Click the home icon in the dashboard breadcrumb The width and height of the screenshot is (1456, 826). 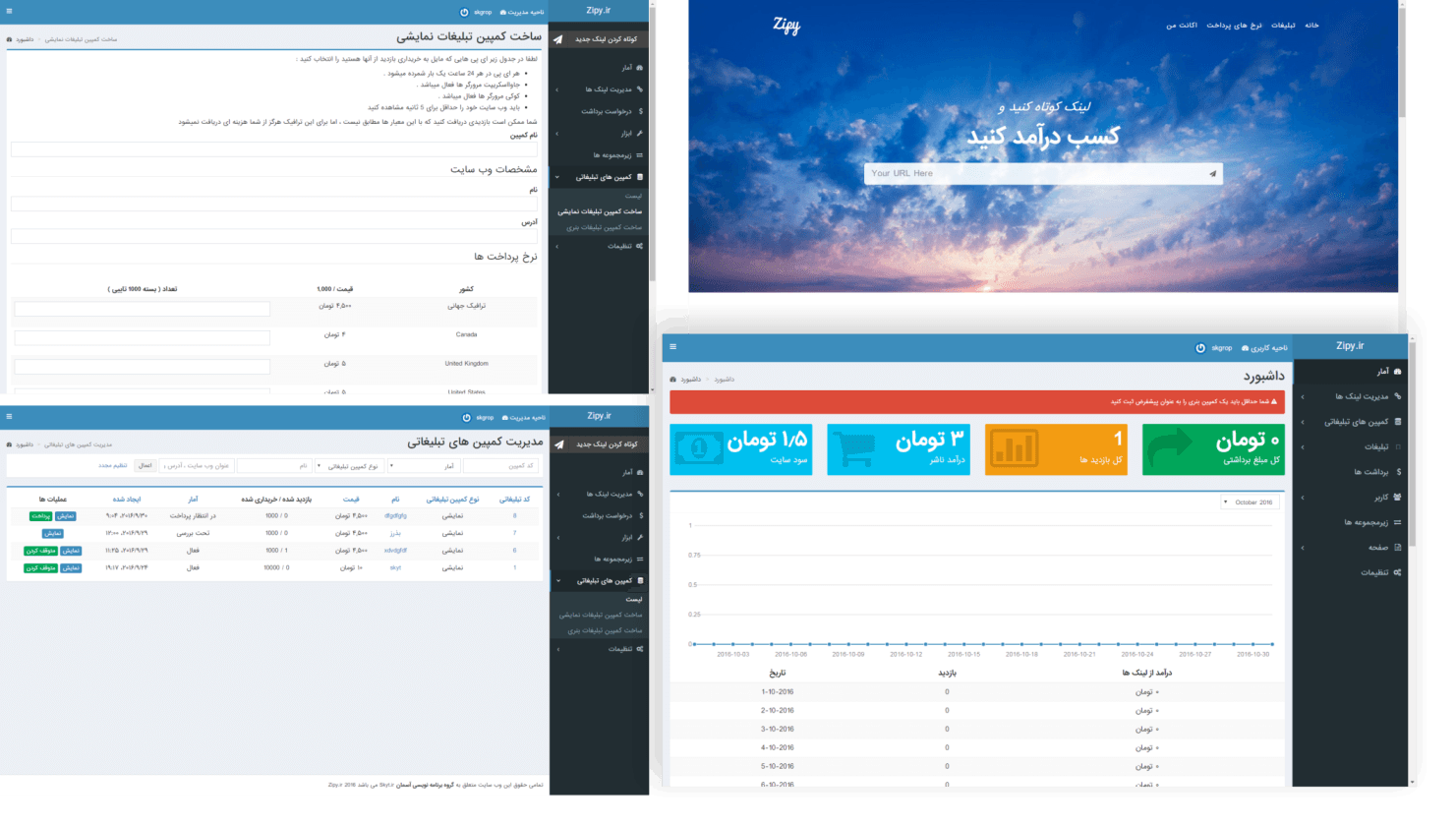[673, 380]
